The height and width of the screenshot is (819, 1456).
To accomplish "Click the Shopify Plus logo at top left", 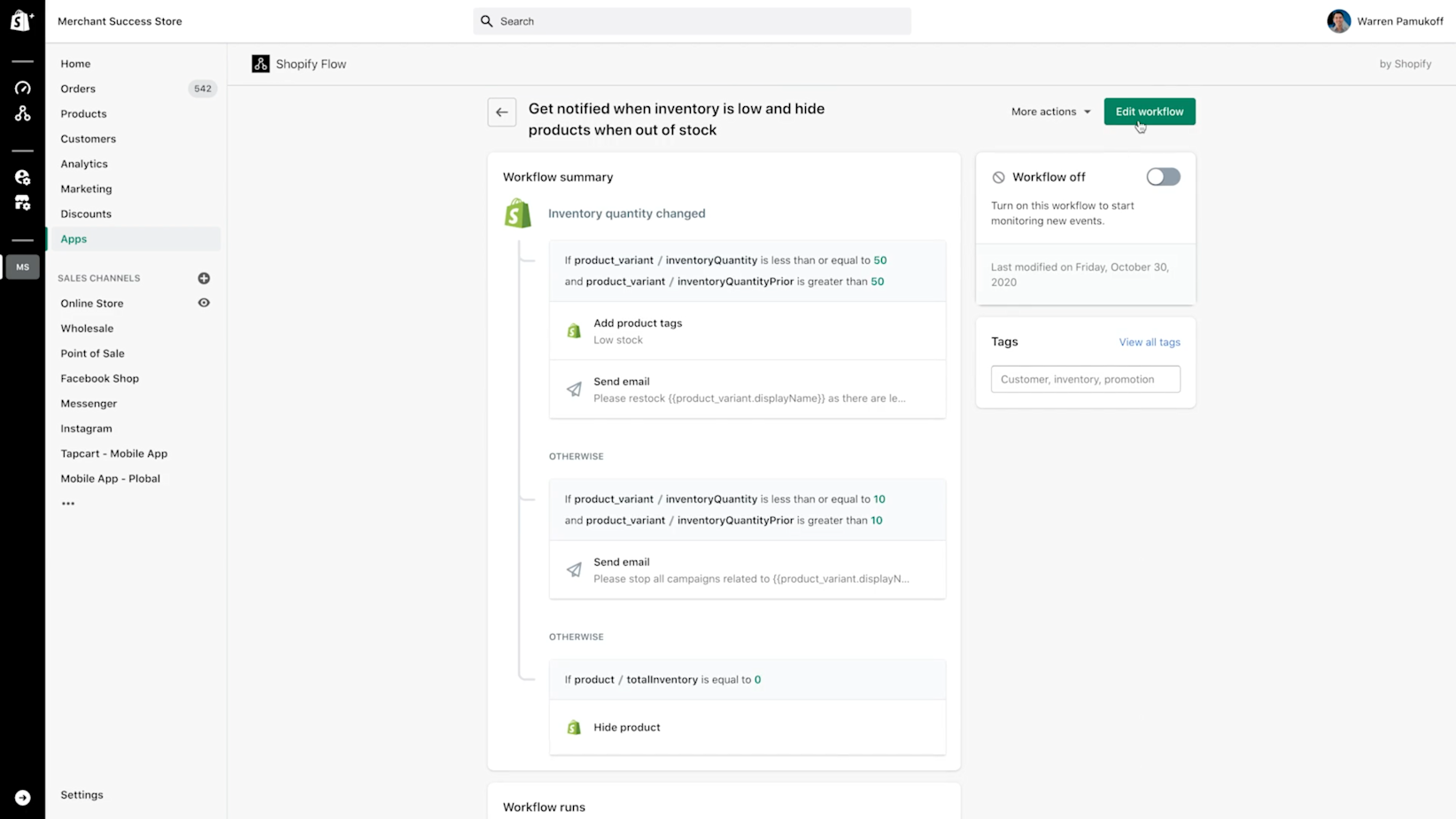I will pyautogui.click(x=21, y=20).
